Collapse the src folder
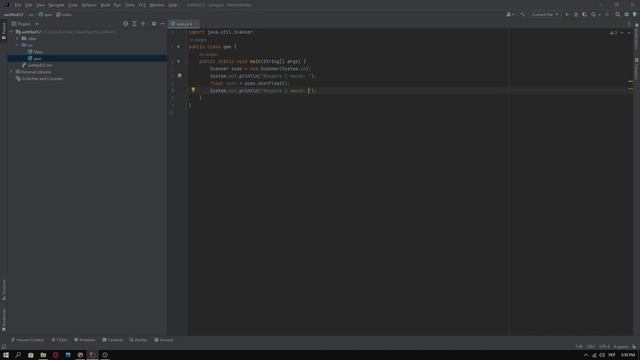Image resolution: width=640 pixels, height=360 pixels. pyautogui.click(x=18, y=45)
